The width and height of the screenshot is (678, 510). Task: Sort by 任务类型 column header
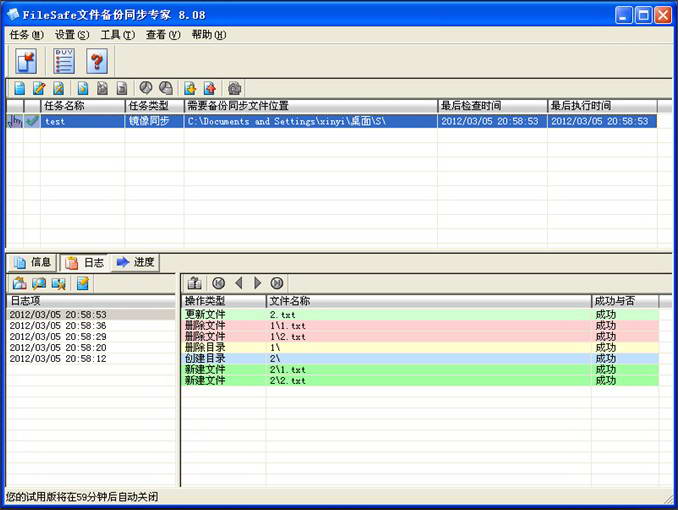[154, 106]
